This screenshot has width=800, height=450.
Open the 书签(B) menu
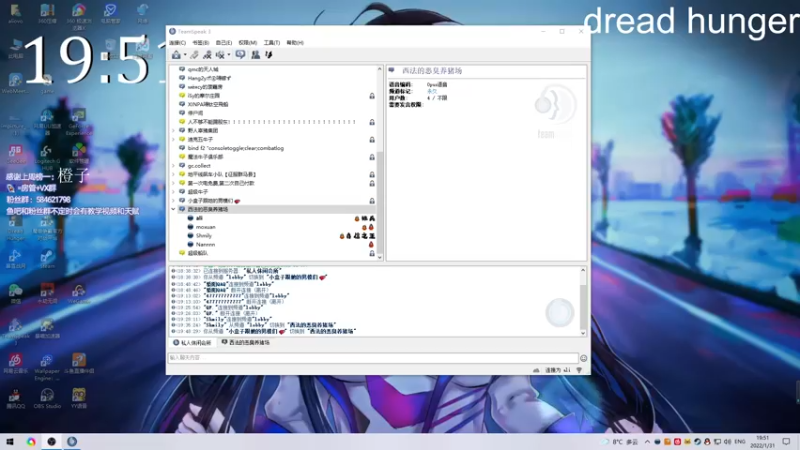(x=201, y=43)
